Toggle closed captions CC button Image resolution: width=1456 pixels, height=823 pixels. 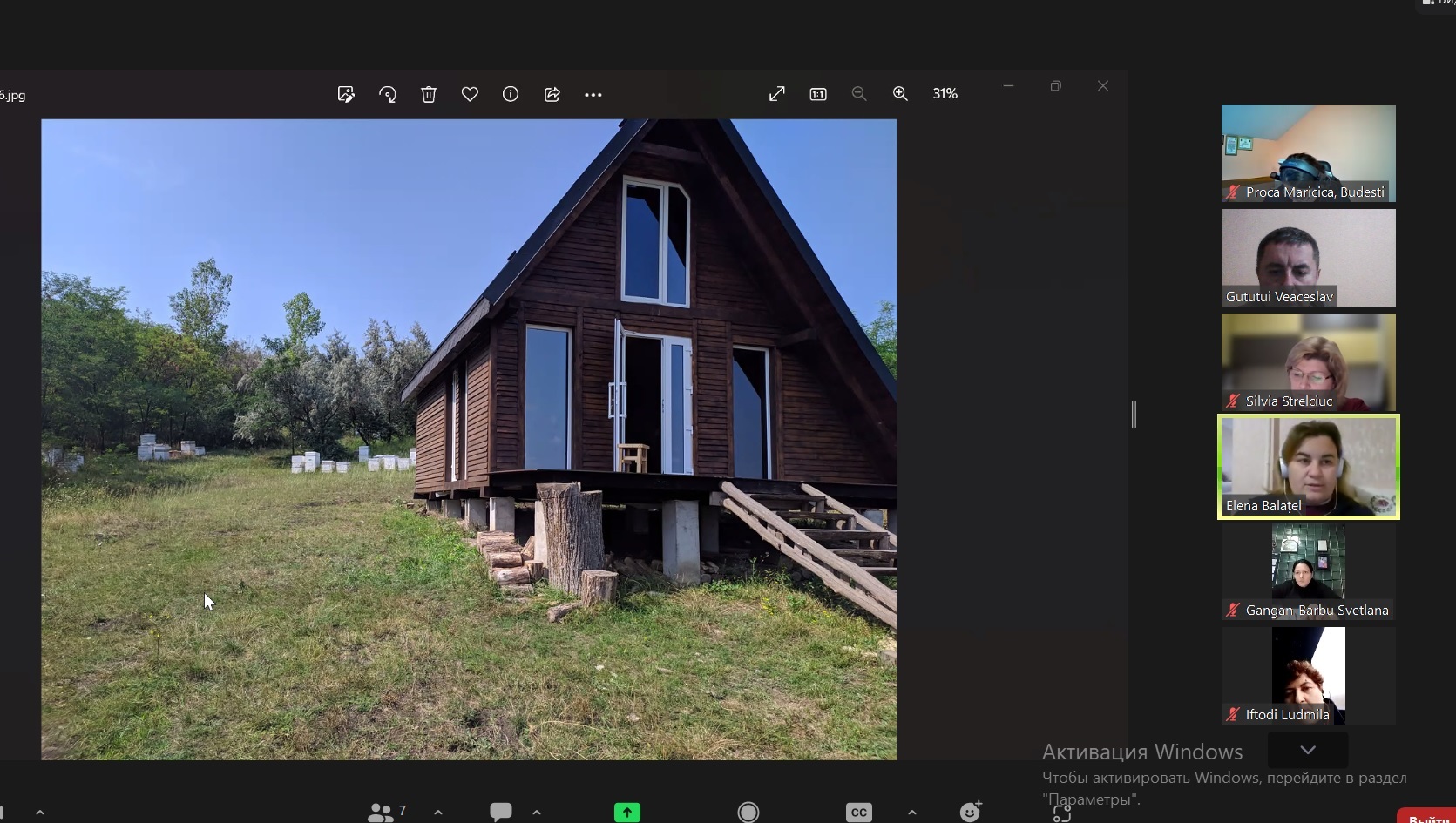point(858,812)
